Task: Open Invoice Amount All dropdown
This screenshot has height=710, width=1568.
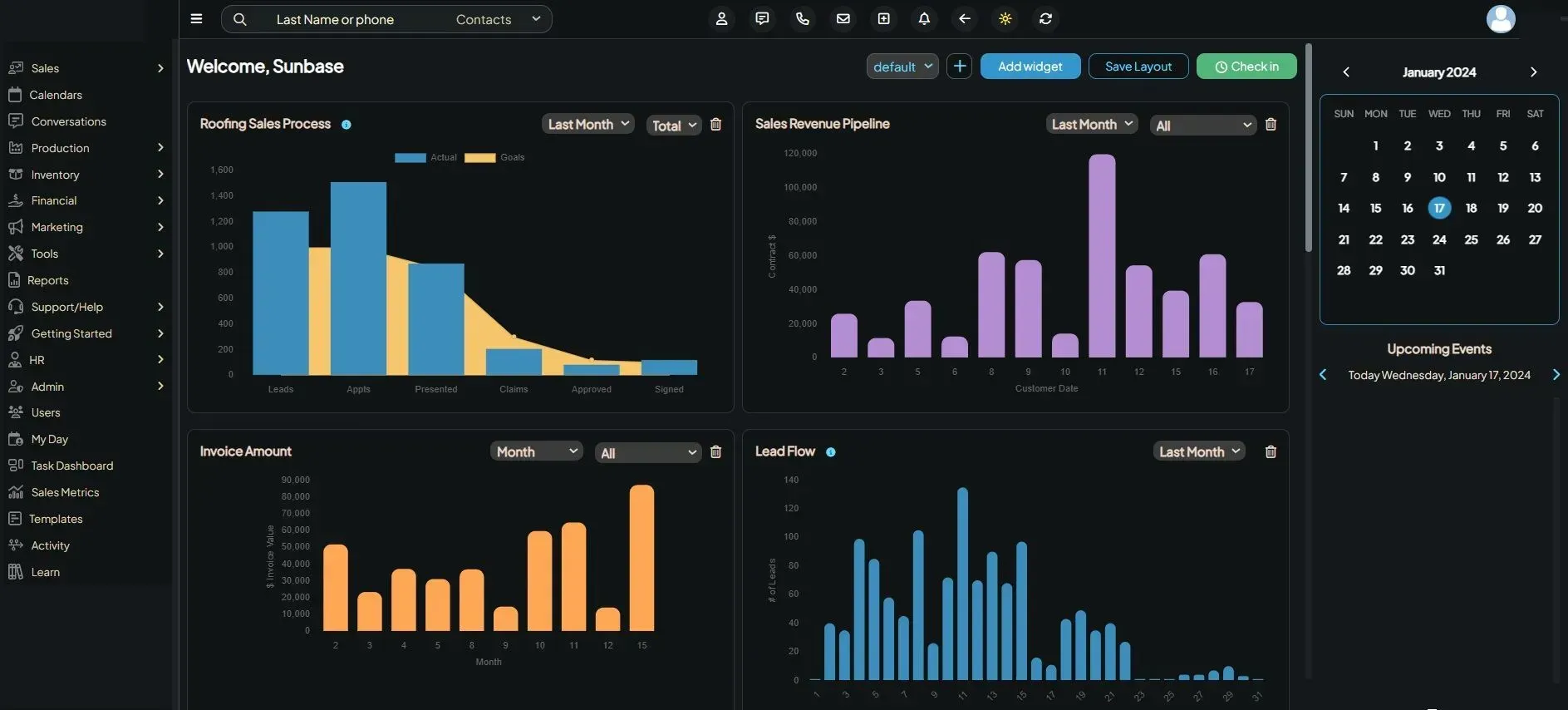Action: [648, 453]
